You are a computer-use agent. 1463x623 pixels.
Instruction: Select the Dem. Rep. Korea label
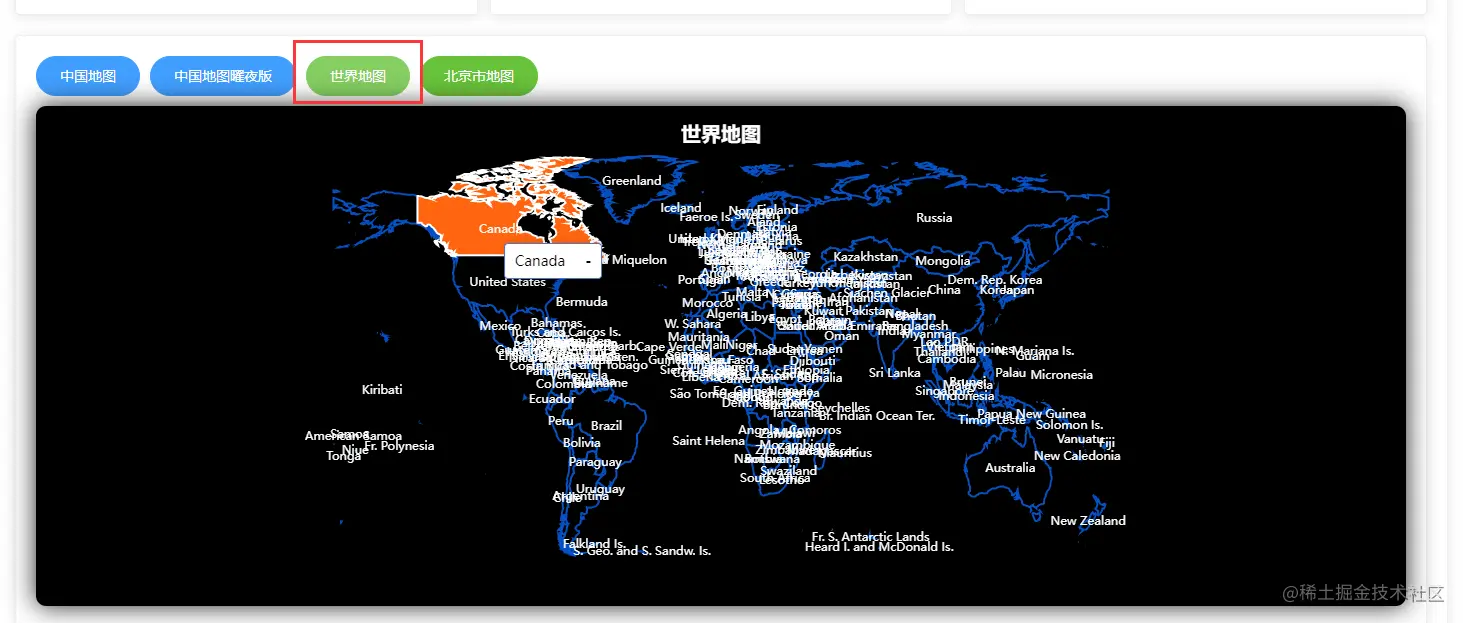coord(994,280)
